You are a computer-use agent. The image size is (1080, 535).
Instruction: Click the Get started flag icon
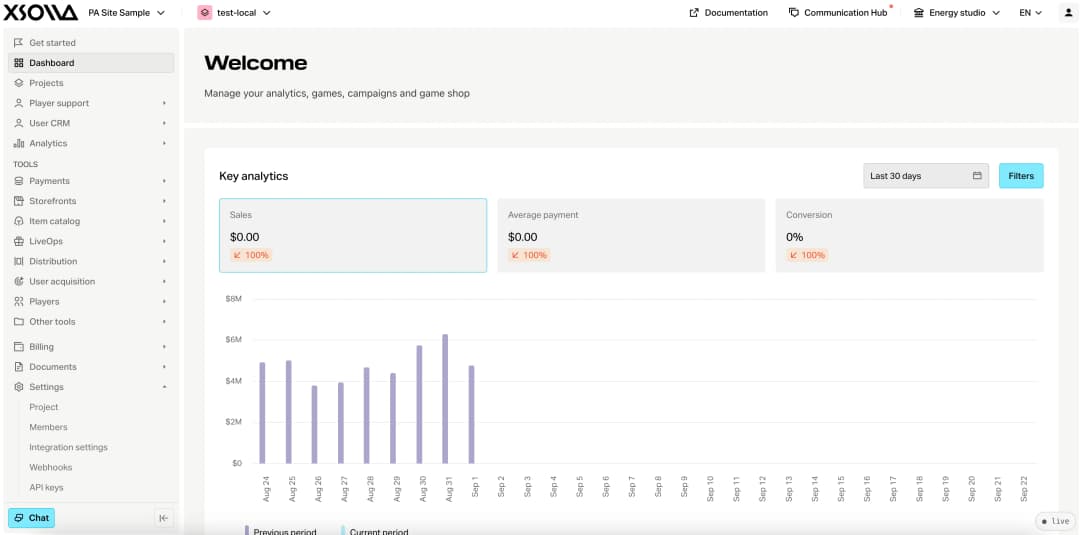point(19,43)
